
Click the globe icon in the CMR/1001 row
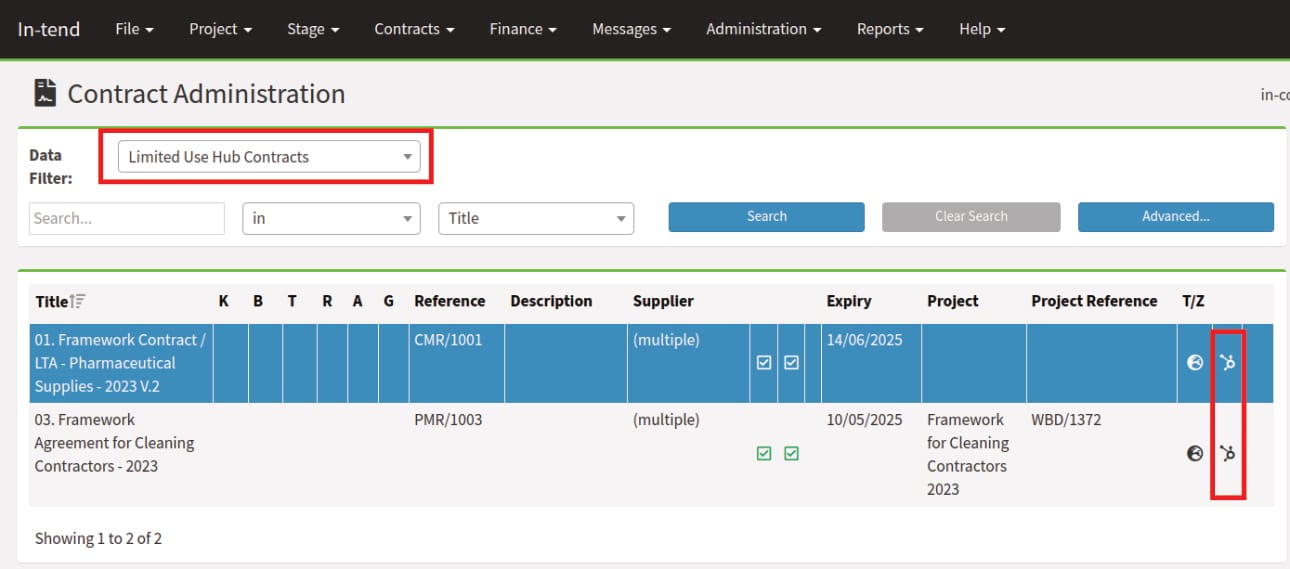coord(1194,363)
